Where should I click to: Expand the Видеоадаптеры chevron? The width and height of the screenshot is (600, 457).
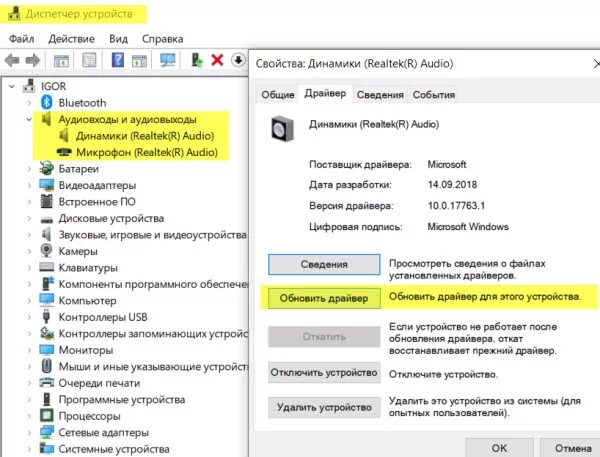pos(29,185)
